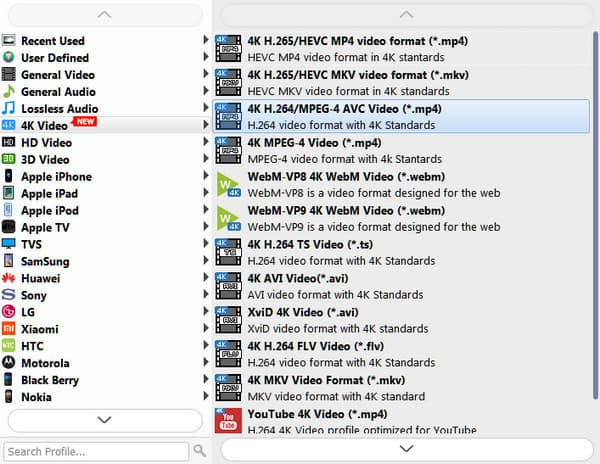Expand the HD Video submenu arrow

[x=206, y=142]
